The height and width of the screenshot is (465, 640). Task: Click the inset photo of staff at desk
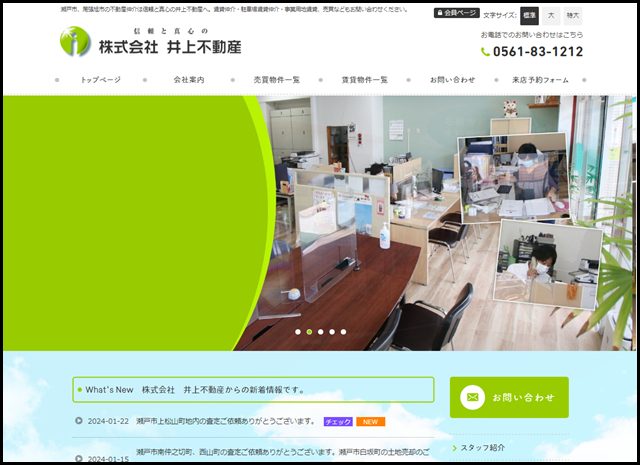click(513, 178)
